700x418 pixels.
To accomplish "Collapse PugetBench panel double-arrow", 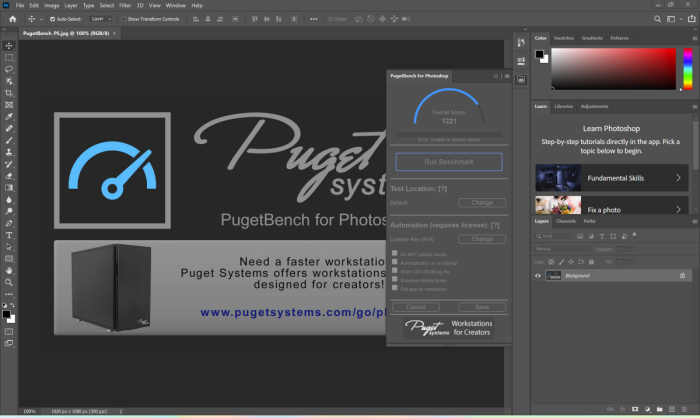I will click(x=496, y=76).
